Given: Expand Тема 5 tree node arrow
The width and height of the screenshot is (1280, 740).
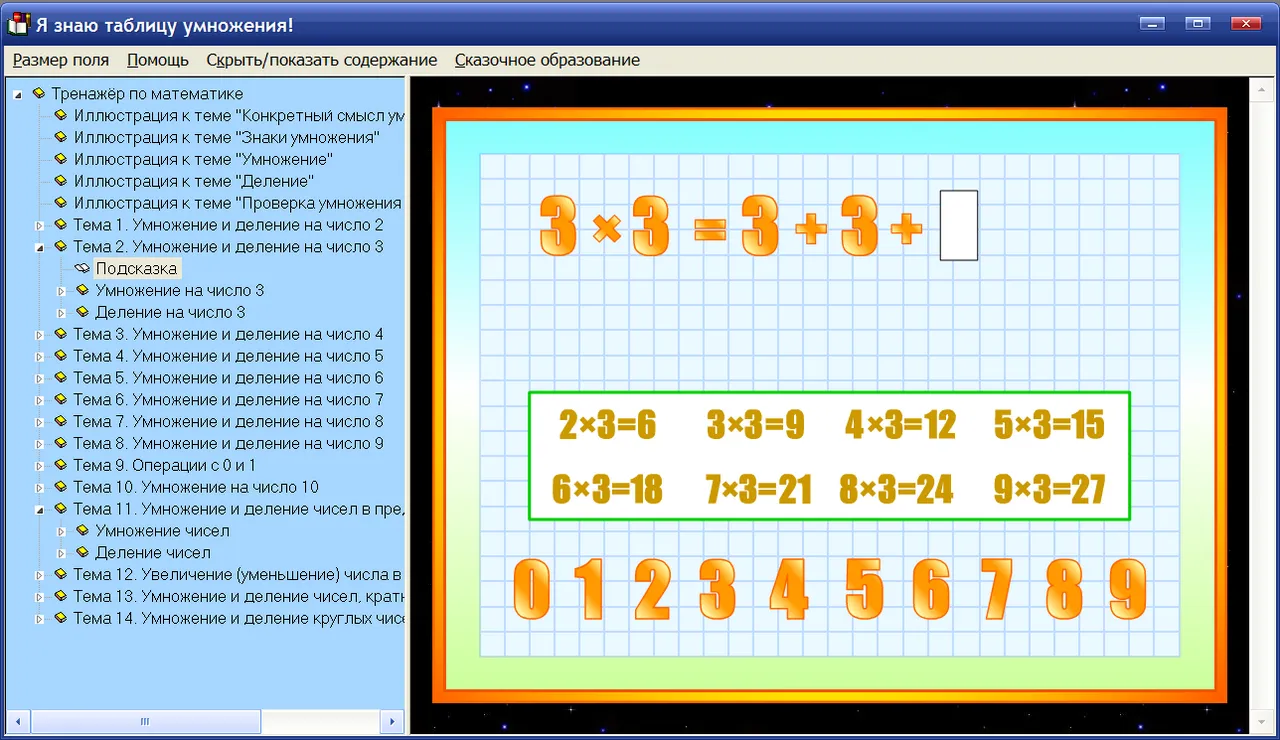Looking at the screenshot, I should [40, 379].
